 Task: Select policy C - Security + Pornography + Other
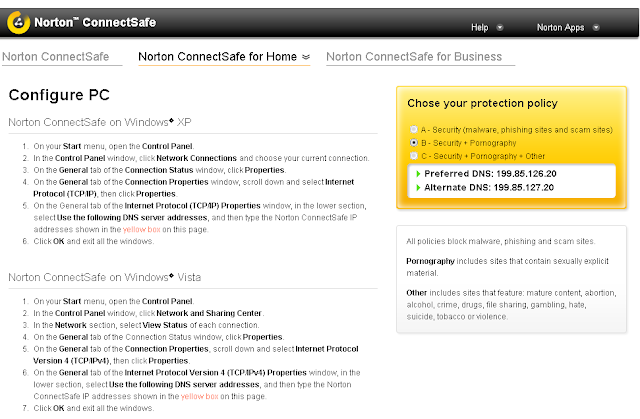click(x=413, y=156)
